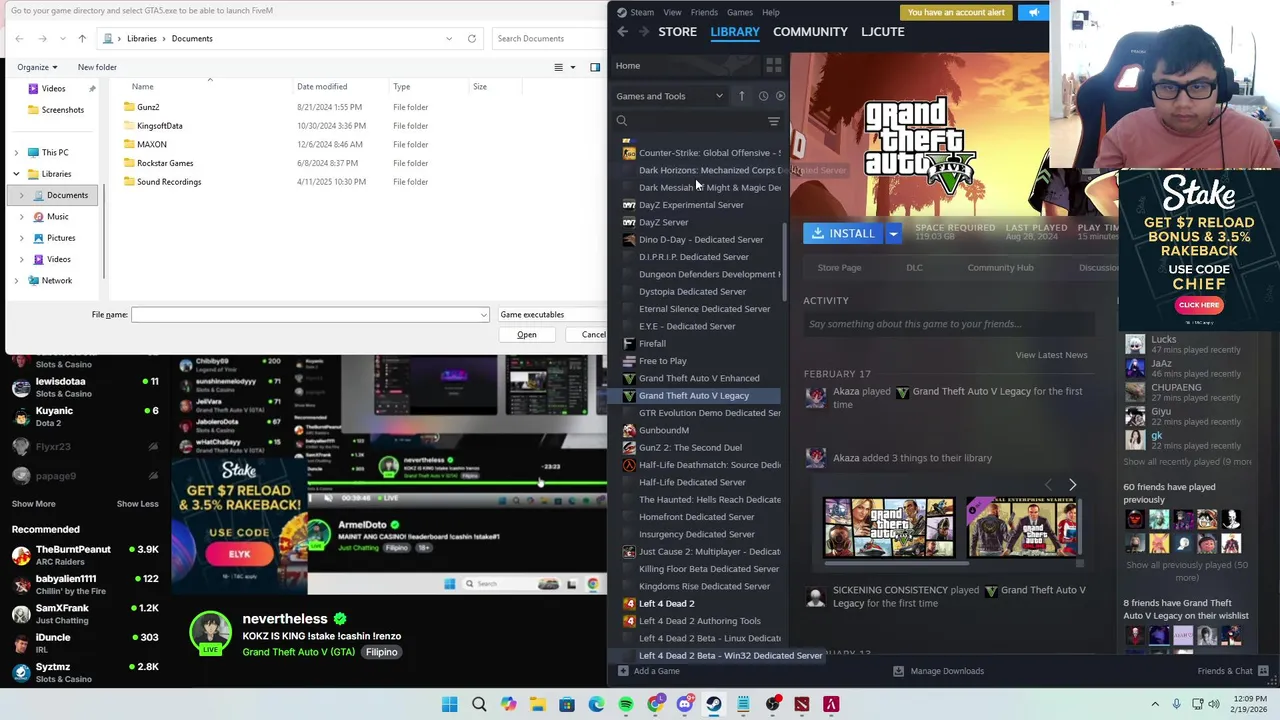Screen dimensions: 1280x720
Task: Click the Search Documents box
Action: tap(550, 38)
